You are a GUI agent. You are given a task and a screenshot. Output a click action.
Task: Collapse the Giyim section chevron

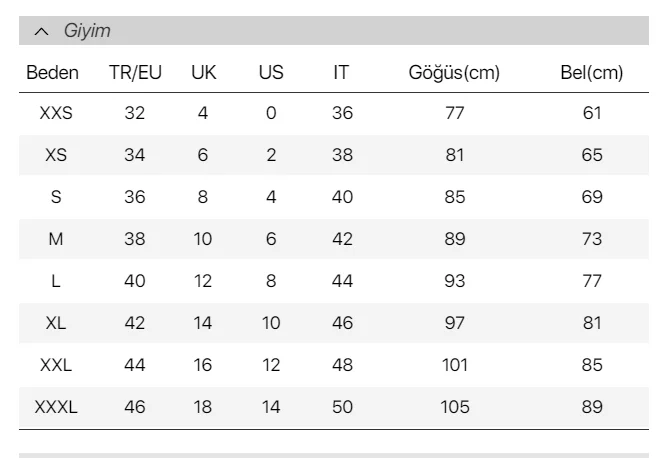point(40,32)
